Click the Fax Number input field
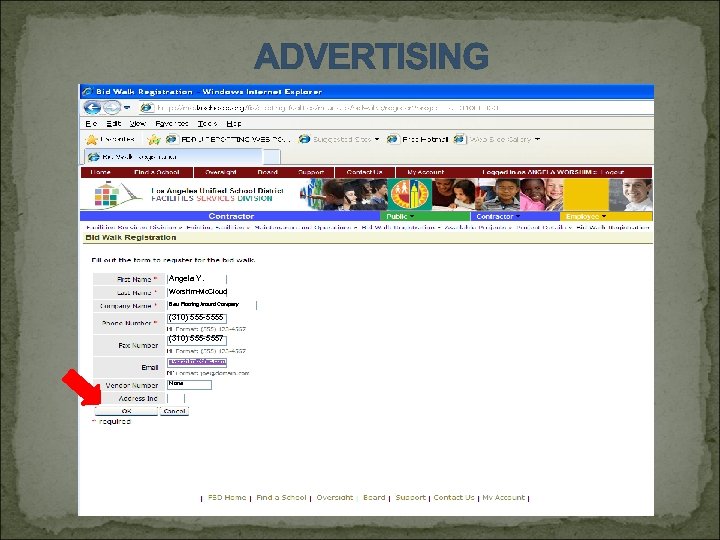The width and height of the screenshot is (720, 540). tap(197, 339)
